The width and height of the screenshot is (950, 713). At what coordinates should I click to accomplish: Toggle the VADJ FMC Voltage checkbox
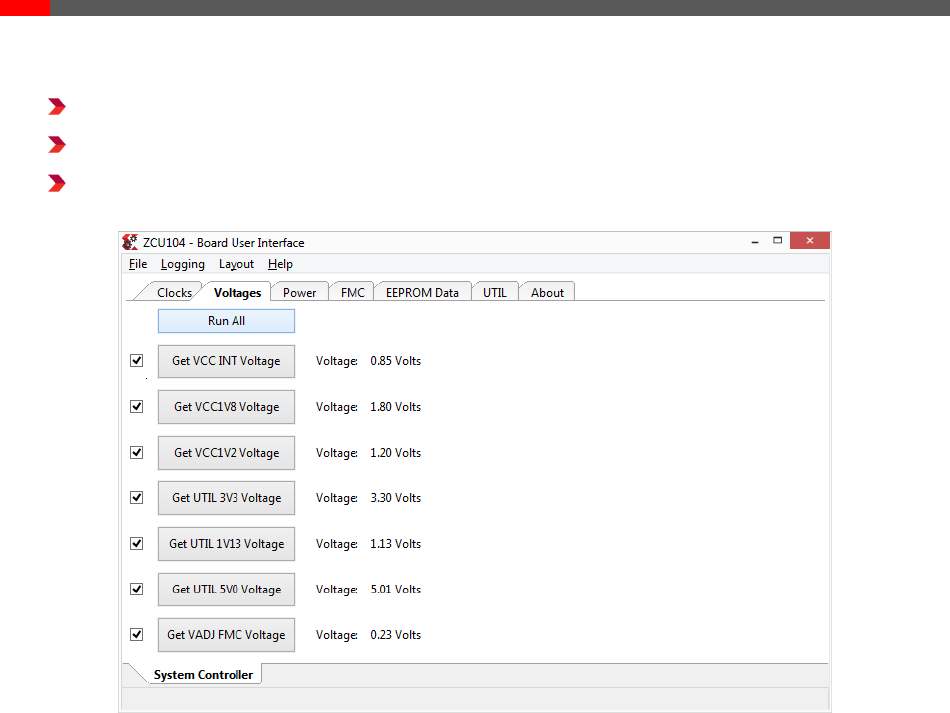pyautogui.click(x=137, y=635)
